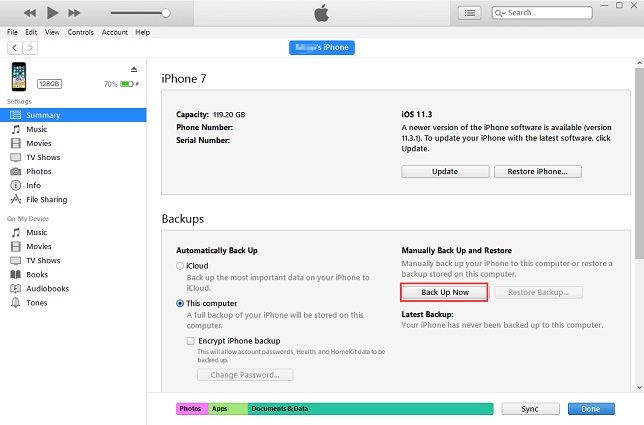Click the Back Up Now button
This screenshot has height=425, width=644.
[445, 292]
